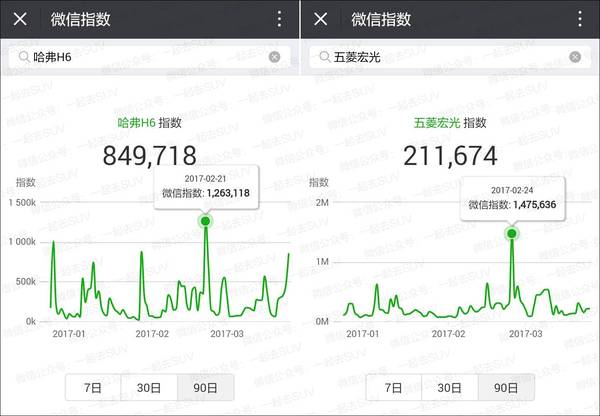Tap the search magnifier next to 五菱宏光
Image resolution: width=600 pixels, height=416 pixels.
(x=324, y=57)
